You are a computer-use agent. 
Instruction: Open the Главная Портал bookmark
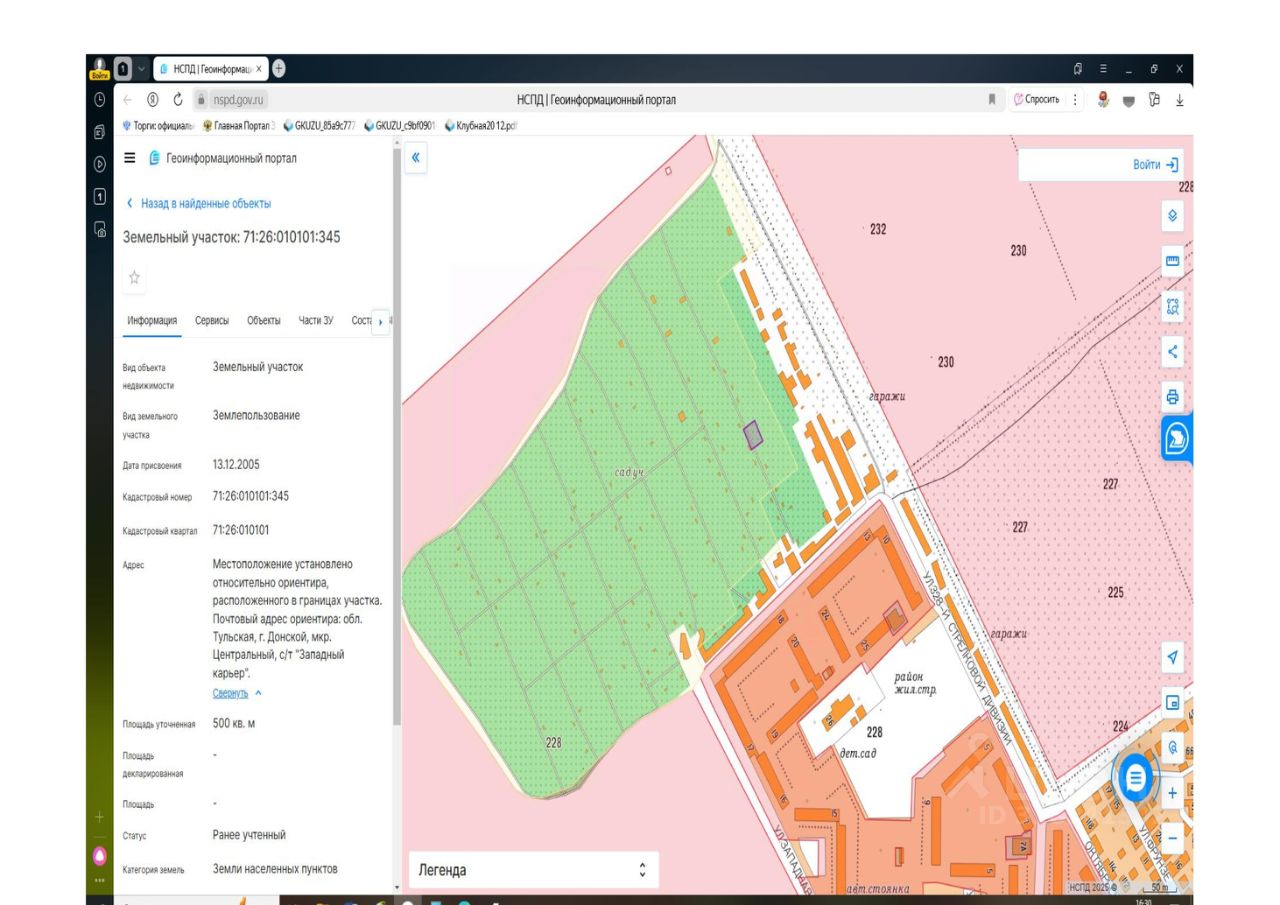point(239,126)
